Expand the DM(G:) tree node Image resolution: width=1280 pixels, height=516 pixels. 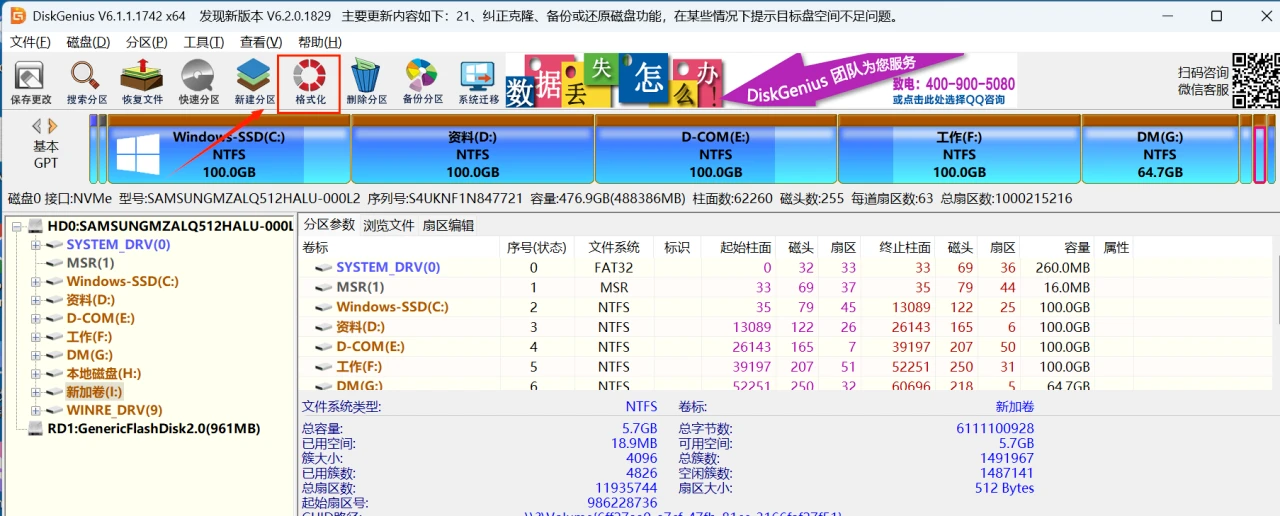(36, 355)
